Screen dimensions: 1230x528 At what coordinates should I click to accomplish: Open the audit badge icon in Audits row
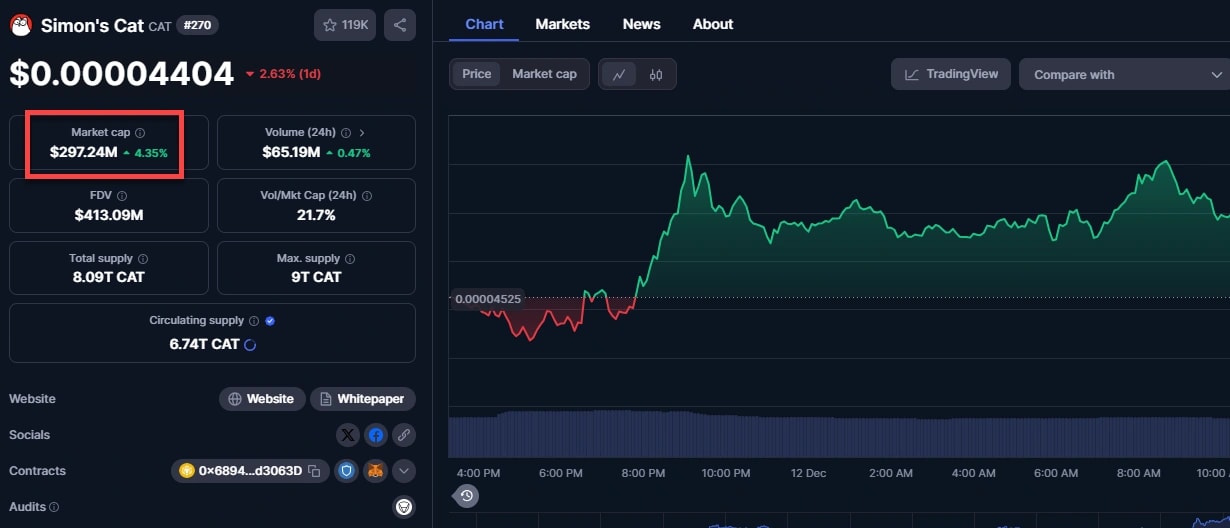pyautogui.click(x=404, y=507)
